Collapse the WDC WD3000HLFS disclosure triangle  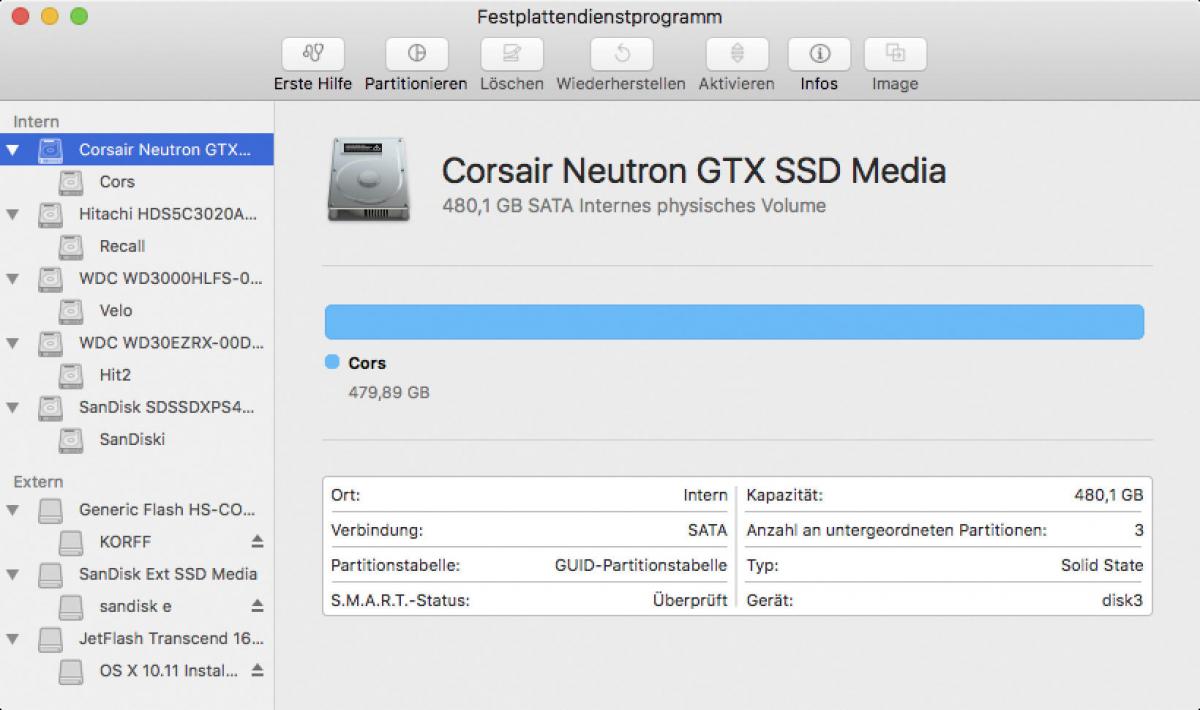(12, 278)
